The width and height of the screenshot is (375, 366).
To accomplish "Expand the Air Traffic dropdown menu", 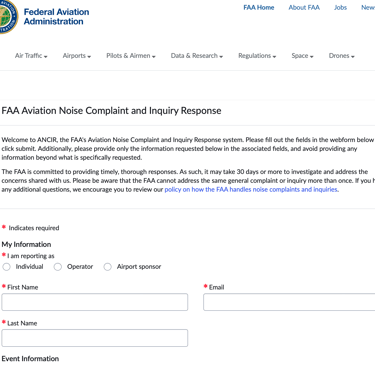I will tap(31, 56).
